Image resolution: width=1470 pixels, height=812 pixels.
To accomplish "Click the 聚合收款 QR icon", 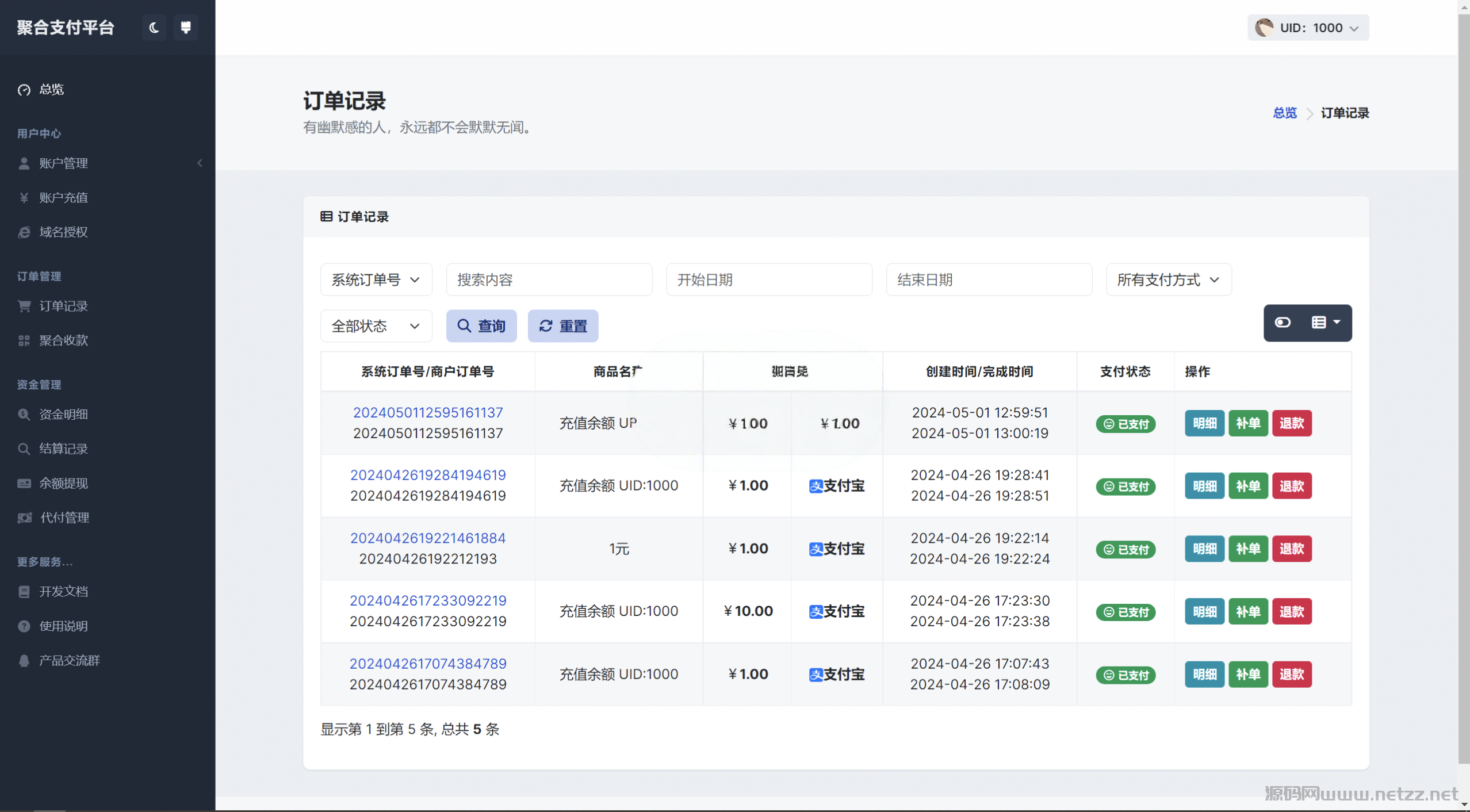I will pos(24,340).
